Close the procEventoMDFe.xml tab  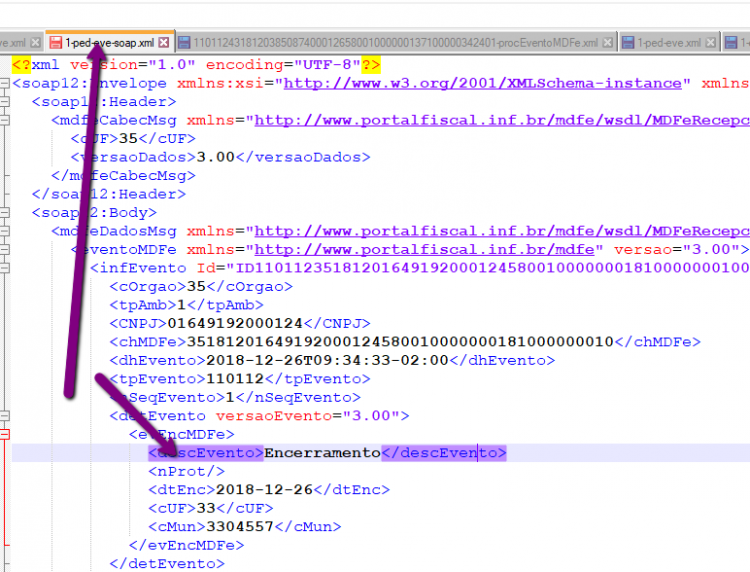click(607, 43)
